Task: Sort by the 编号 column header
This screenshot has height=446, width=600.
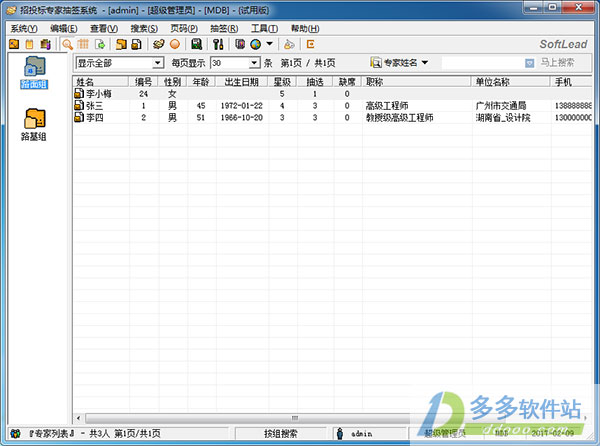Action: click(x=143, y=81)
